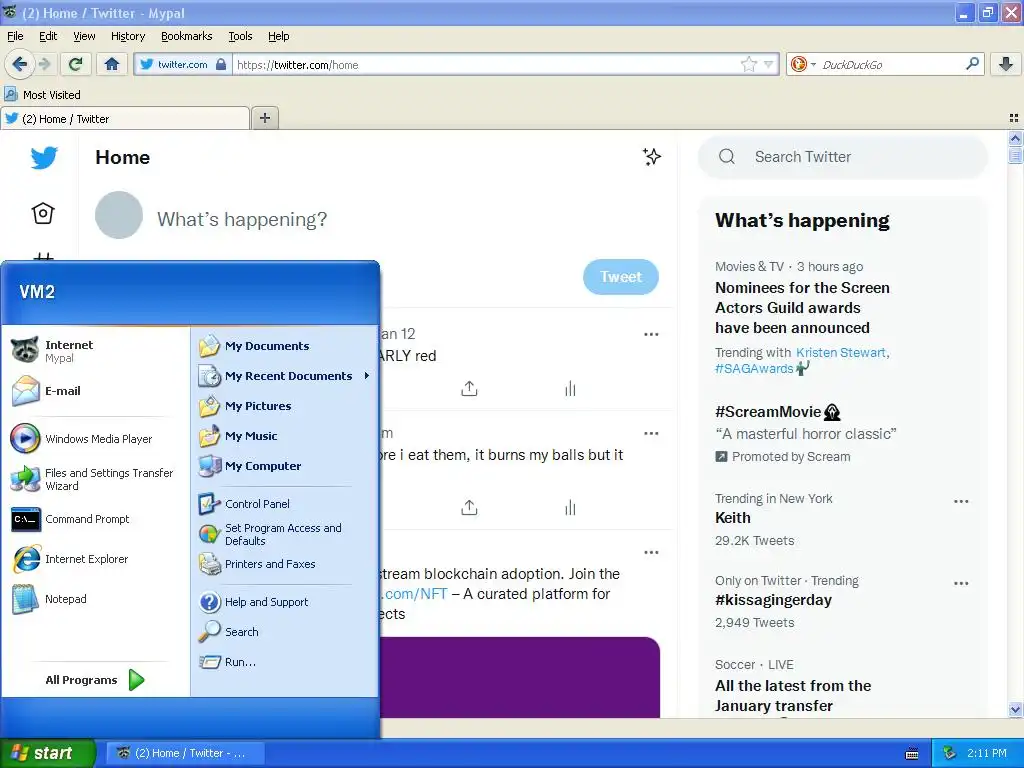Open the Kristen Stewart trending link
Viewport: 1024px width, 768px height.
click(840, 353)
